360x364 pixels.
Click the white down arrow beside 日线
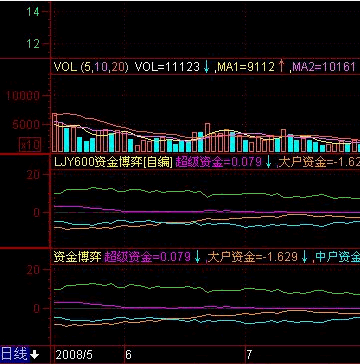[35, 355]
